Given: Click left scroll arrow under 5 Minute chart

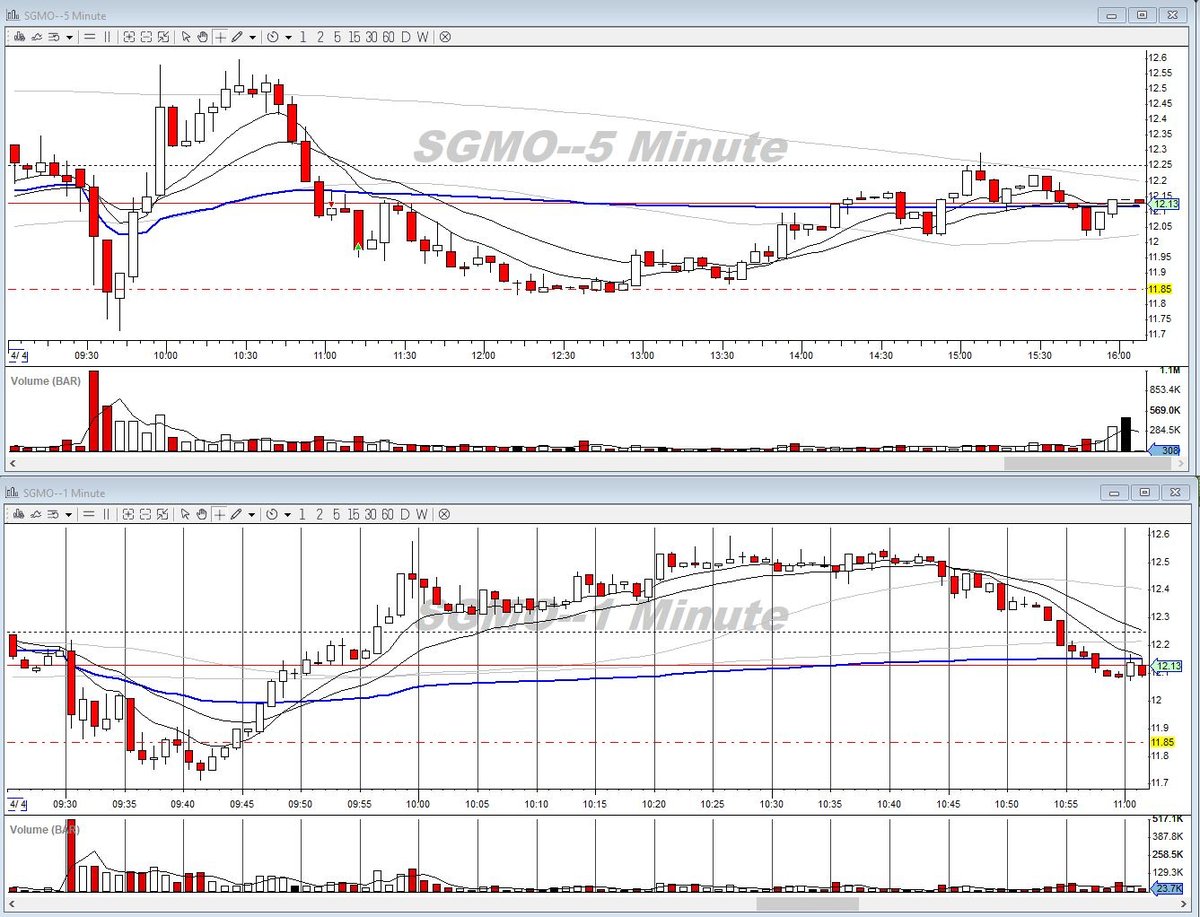Looking at the screenshot, I should tap(14, 465).
